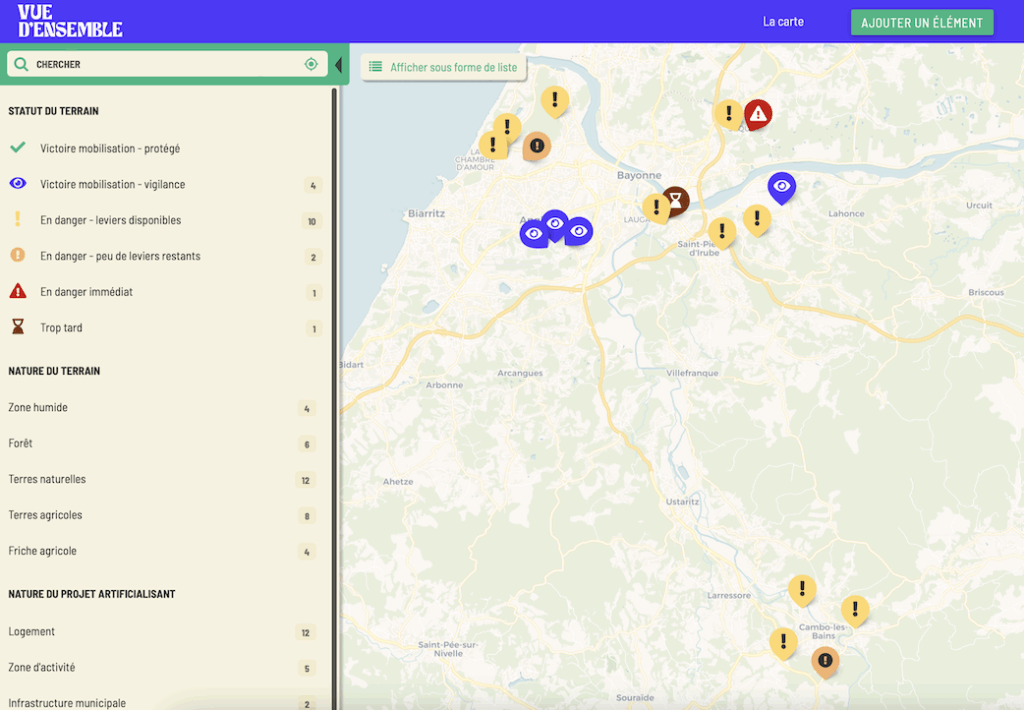1024x710 pixels.
Task: Click the brown hourglass marker near Bayonne
Action: (676, 201)
